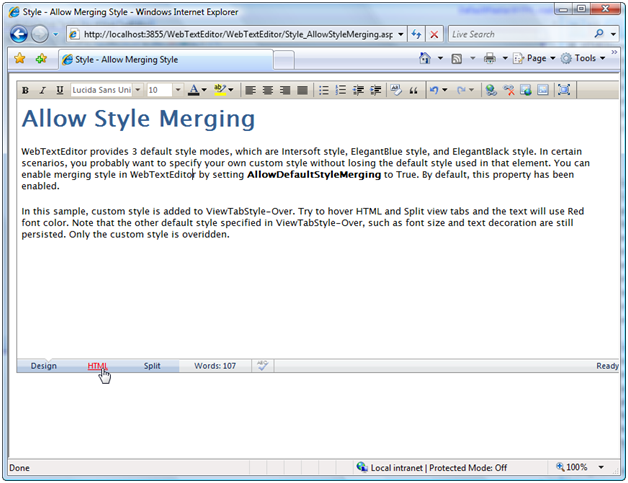Switch to the HTML view tab
The width and height of the screenshot is (628, 483).
tap(97, 366)
